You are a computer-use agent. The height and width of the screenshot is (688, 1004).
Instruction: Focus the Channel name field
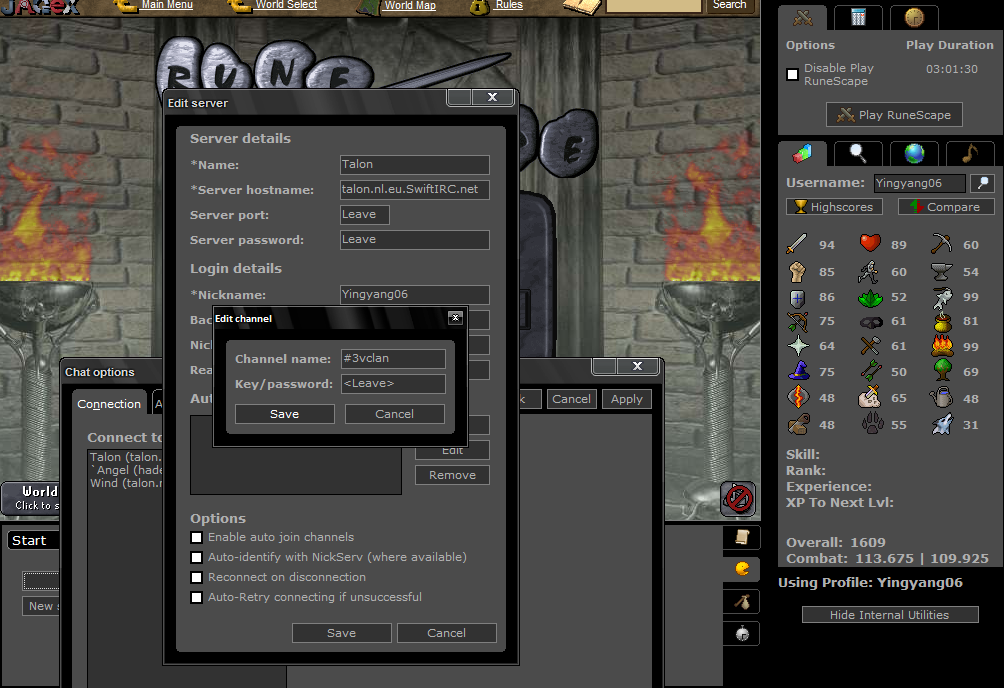[393, 359]
